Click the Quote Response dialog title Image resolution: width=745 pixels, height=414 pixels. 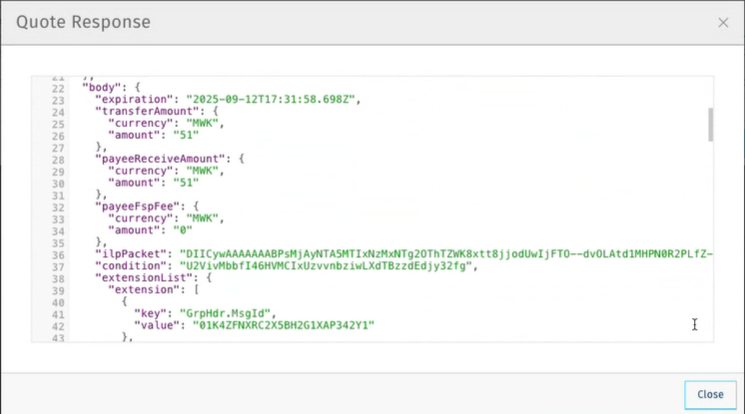tap(83, 22)
